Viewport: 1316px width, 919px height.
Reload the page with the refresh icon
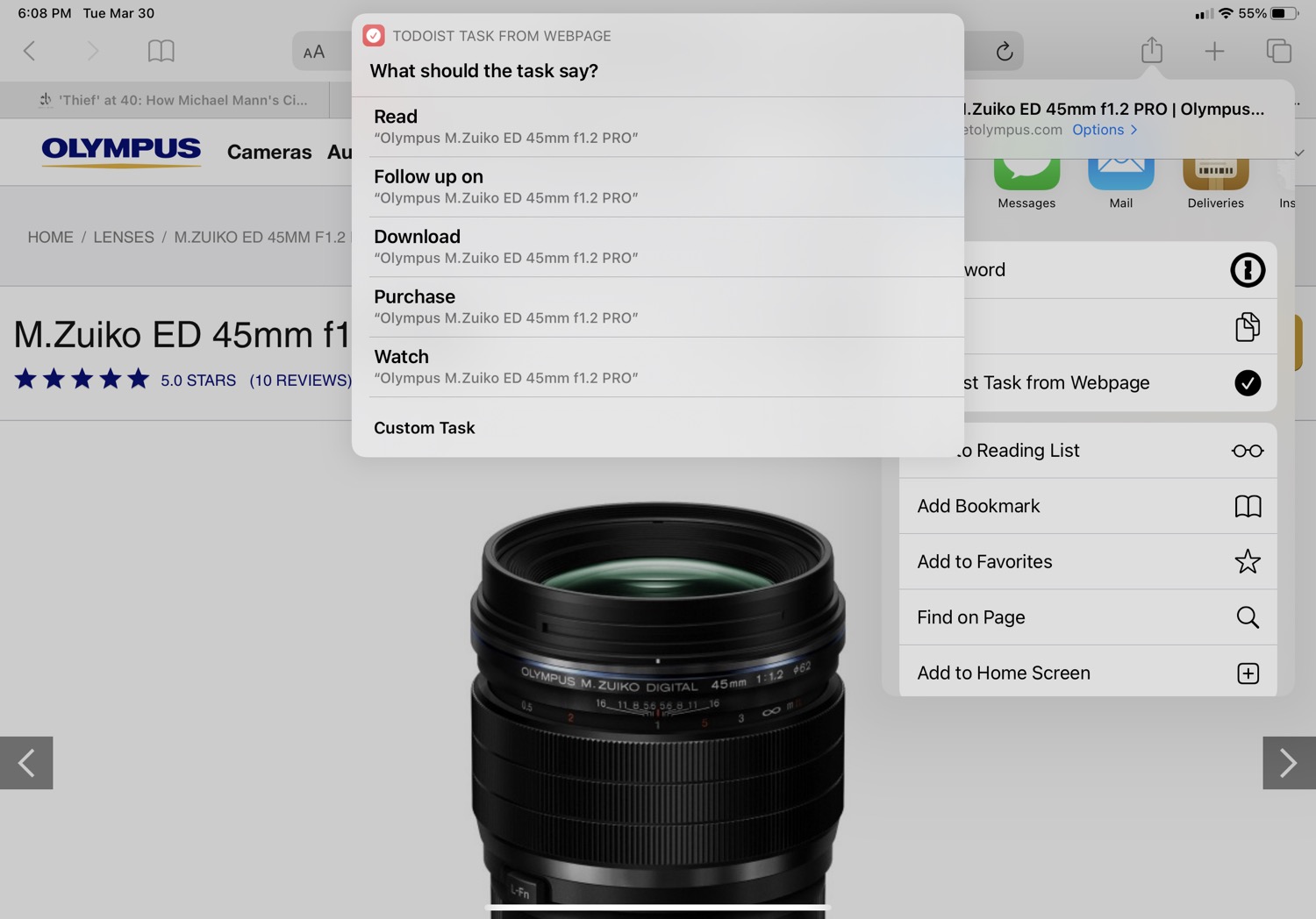[1005, 51]
